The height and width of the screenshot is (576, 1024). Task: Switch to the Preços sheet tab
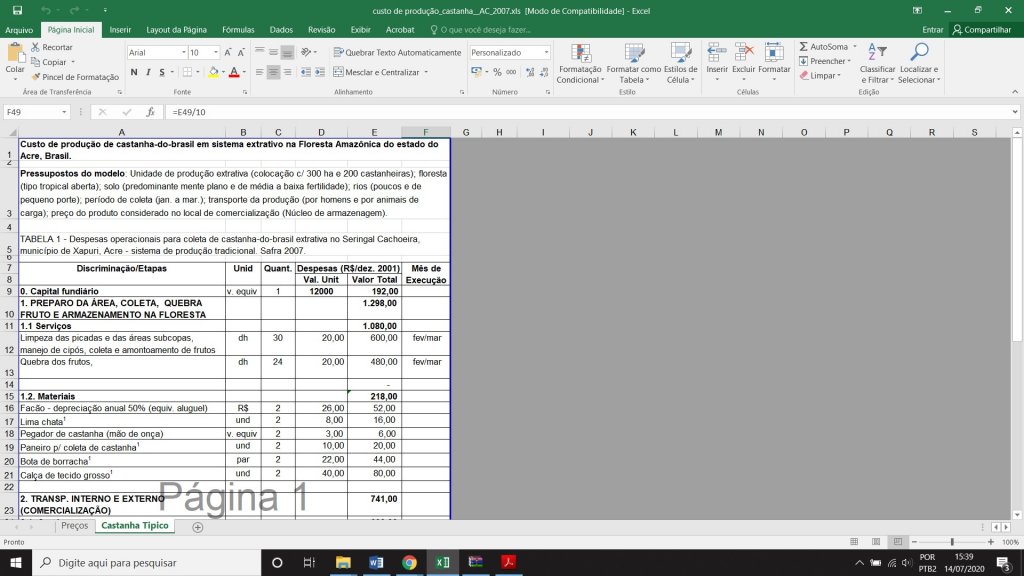click(x=74, y=525)
